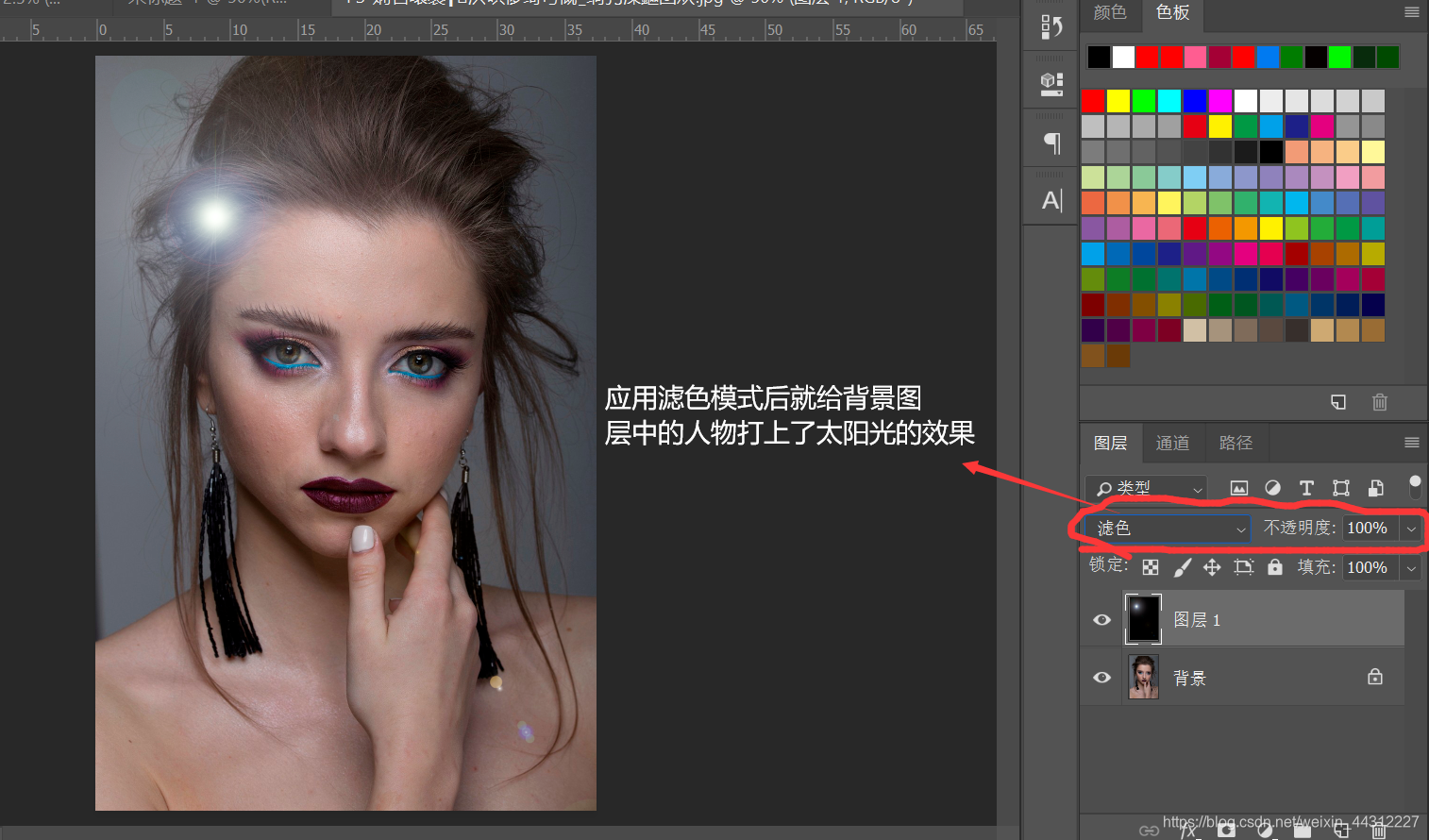Toggle layer filtering switch on or off
Viewport: 1429px width, 840px height.
1415,487
